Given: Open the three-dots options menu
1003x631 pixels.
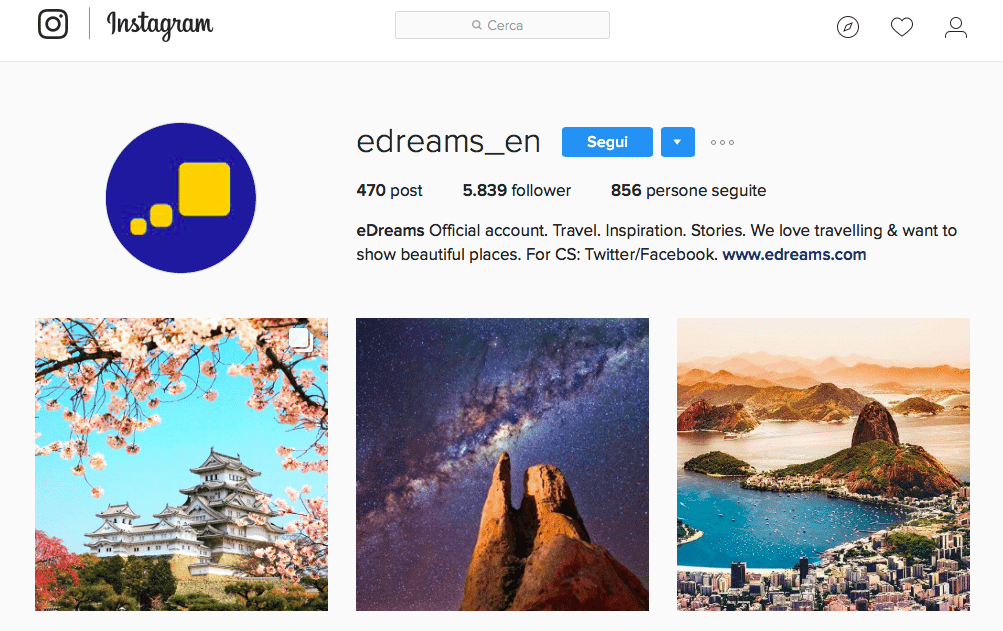Looking at the screenshot, I should (x=722, y=142).
